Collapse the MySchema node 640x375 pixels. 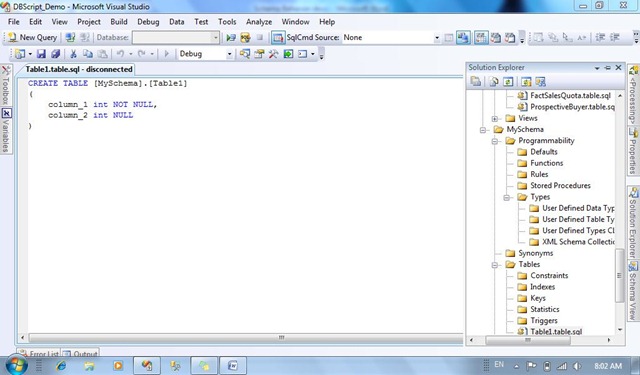483,130
